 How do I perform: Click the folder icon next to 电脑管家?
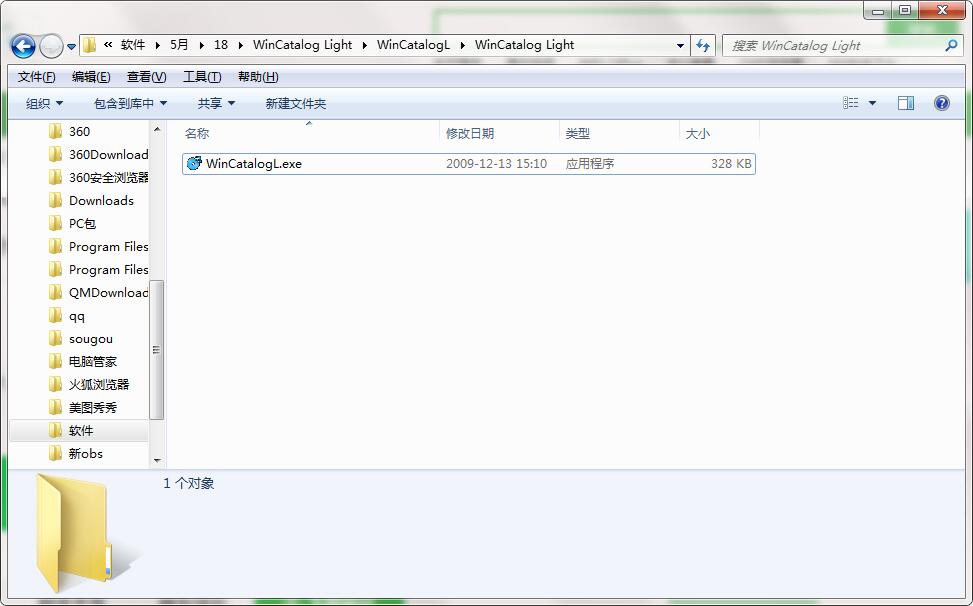click(x=55, y=362)
